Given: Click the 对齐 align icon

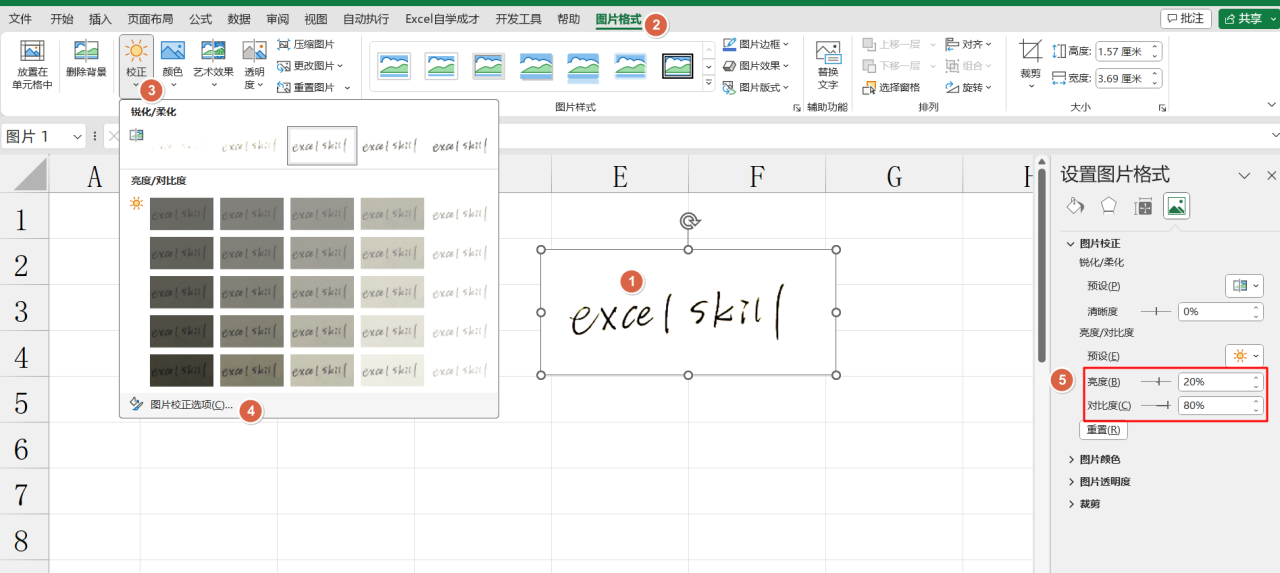Looking at the screenshot, I should coord(952,45).
